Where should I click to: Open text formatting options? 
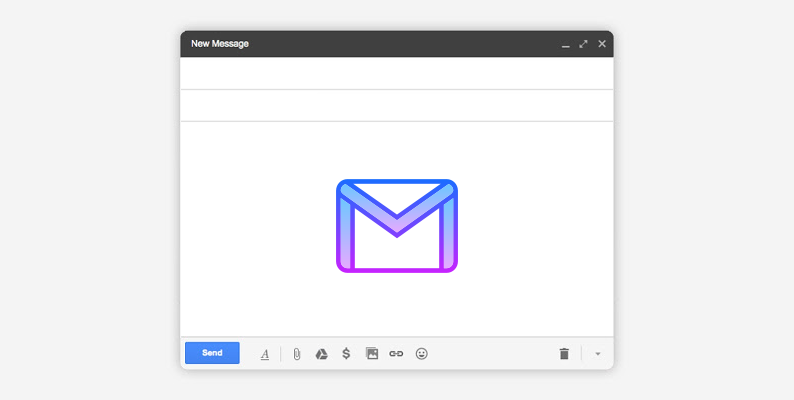tap(265, 354)
